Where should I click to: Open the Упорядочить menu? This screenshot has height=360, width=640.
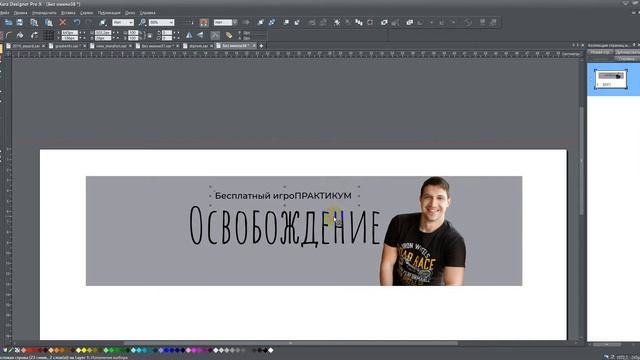click(44, 13)
